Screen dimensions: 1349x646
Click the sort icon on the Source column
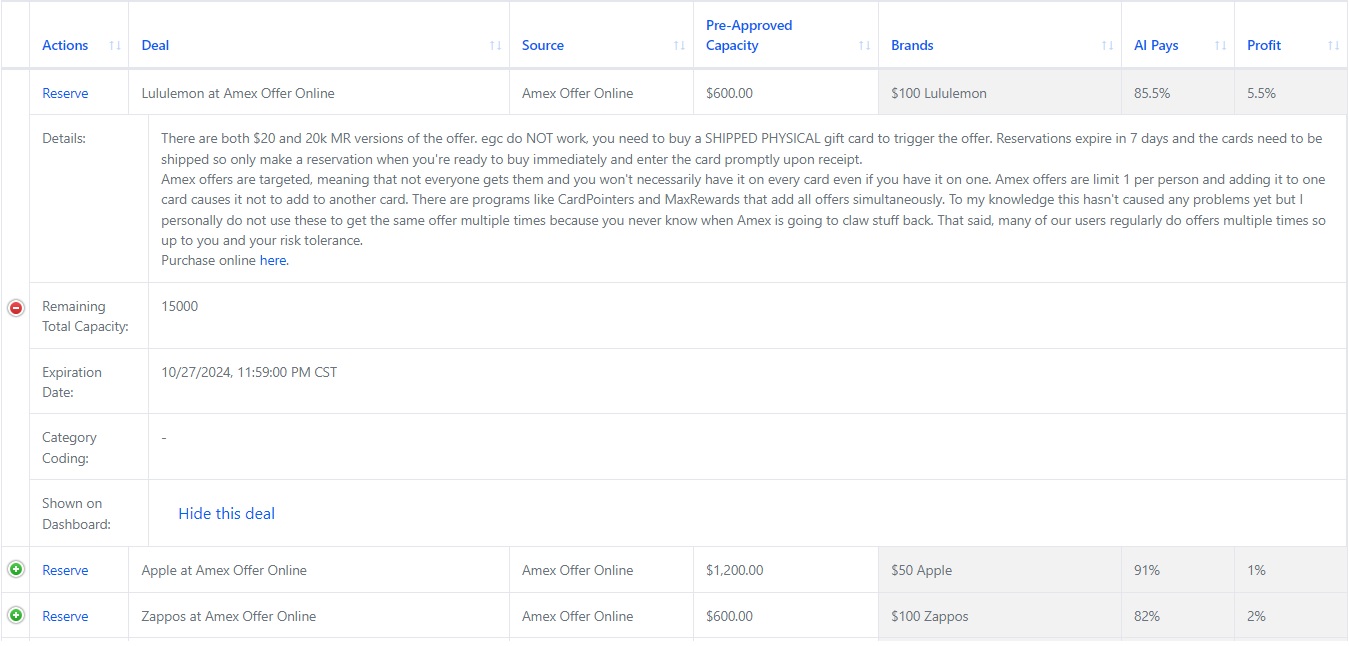click(681, 46)
